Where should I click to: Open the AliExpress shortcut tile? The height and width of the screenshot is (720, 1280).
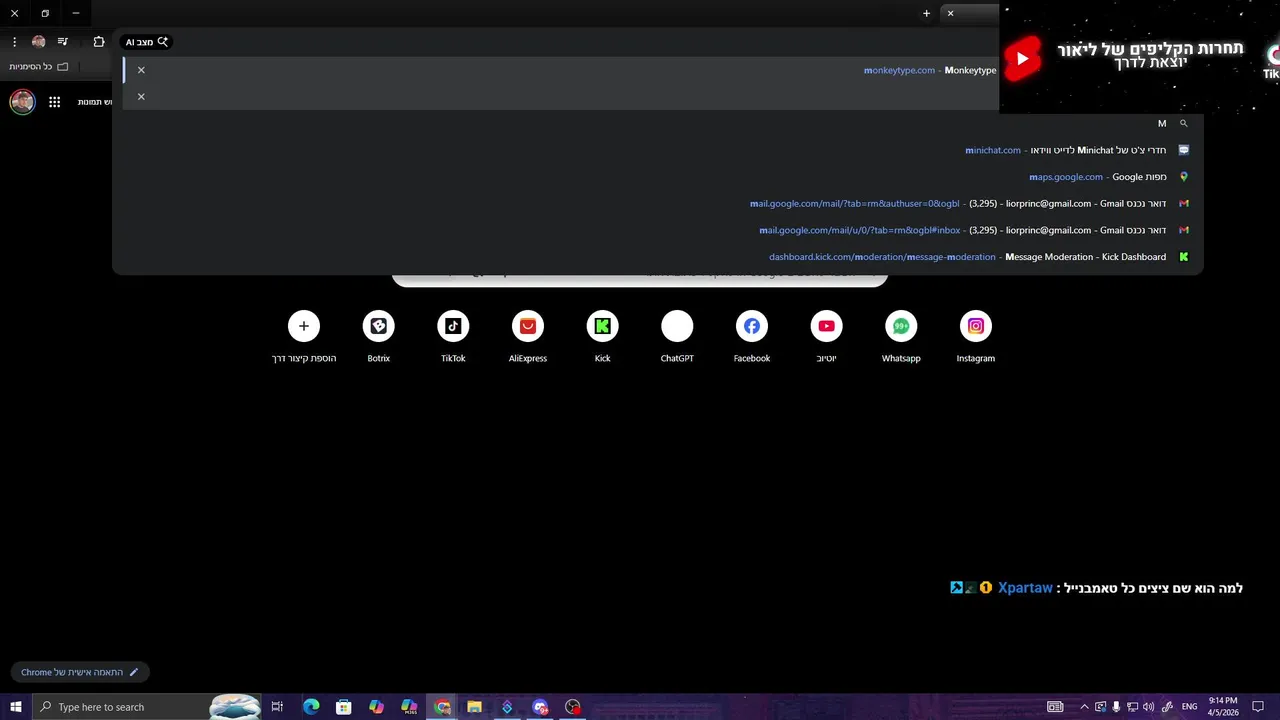528,337
